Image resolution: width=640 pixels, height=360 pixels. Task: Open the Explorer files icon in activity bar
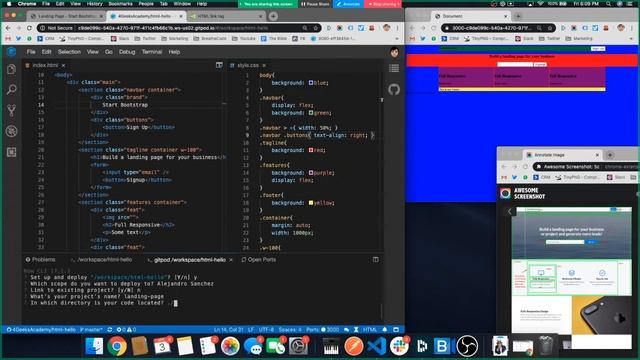pos(11,69)
